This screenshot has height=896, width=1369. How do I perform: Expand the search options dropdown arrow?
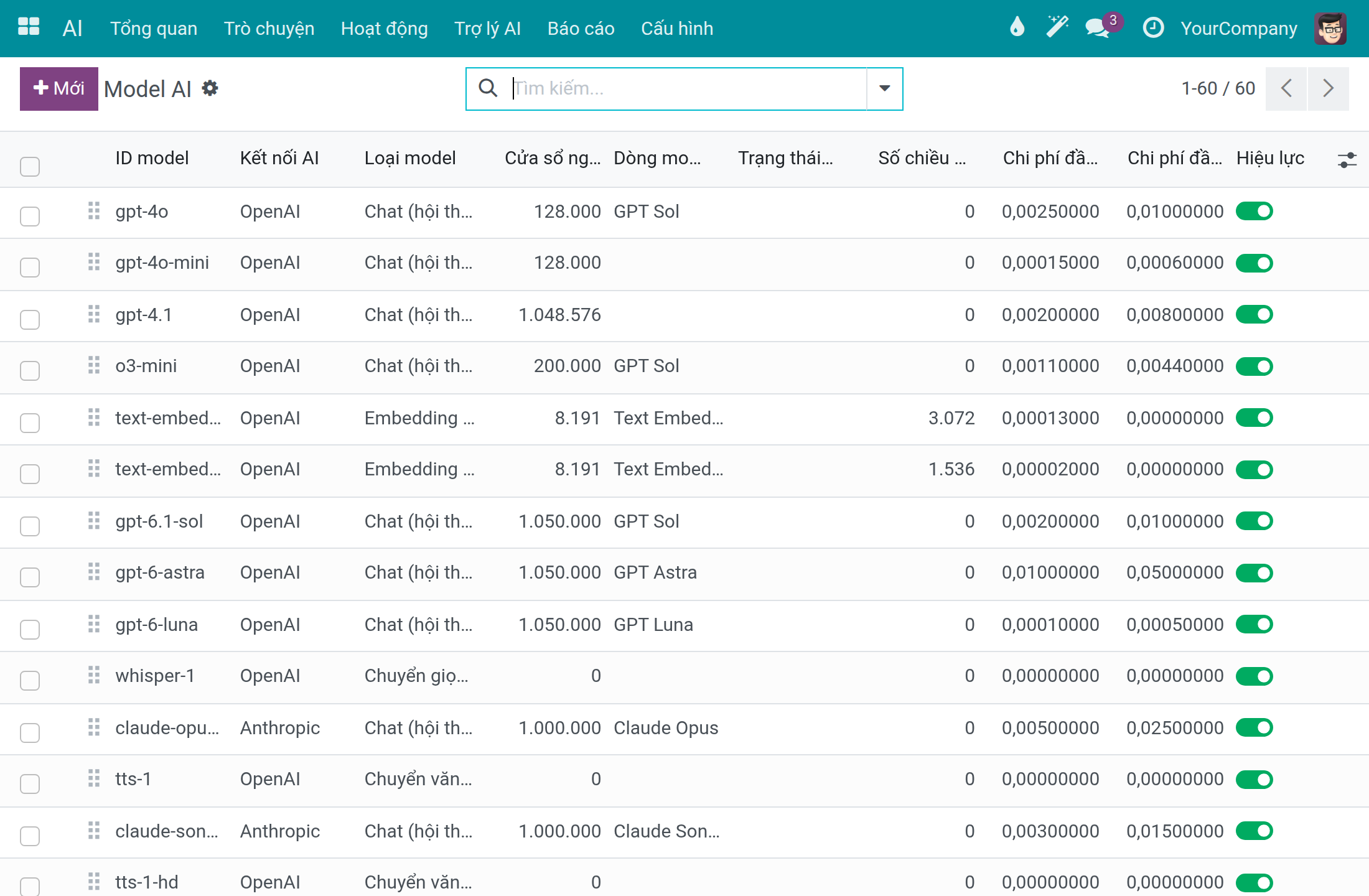pos(884,88)
